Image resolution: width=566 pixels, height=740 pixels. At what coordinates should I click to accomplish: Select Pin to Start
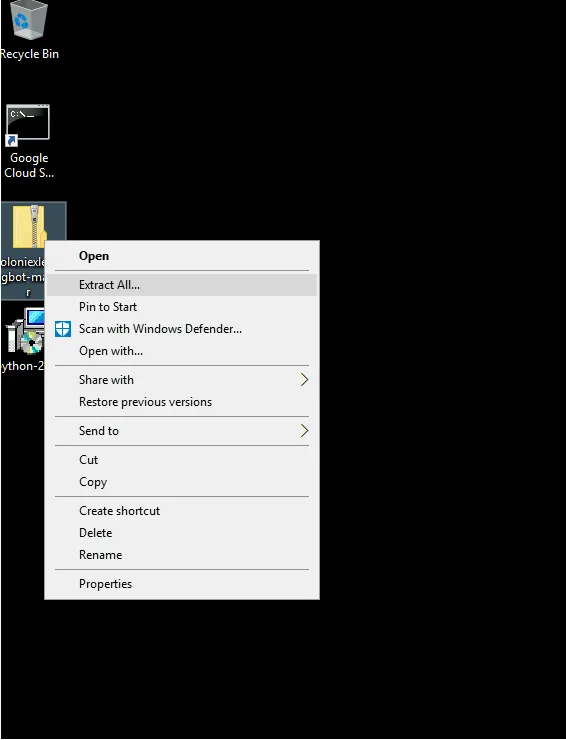(x=182, y=307)
